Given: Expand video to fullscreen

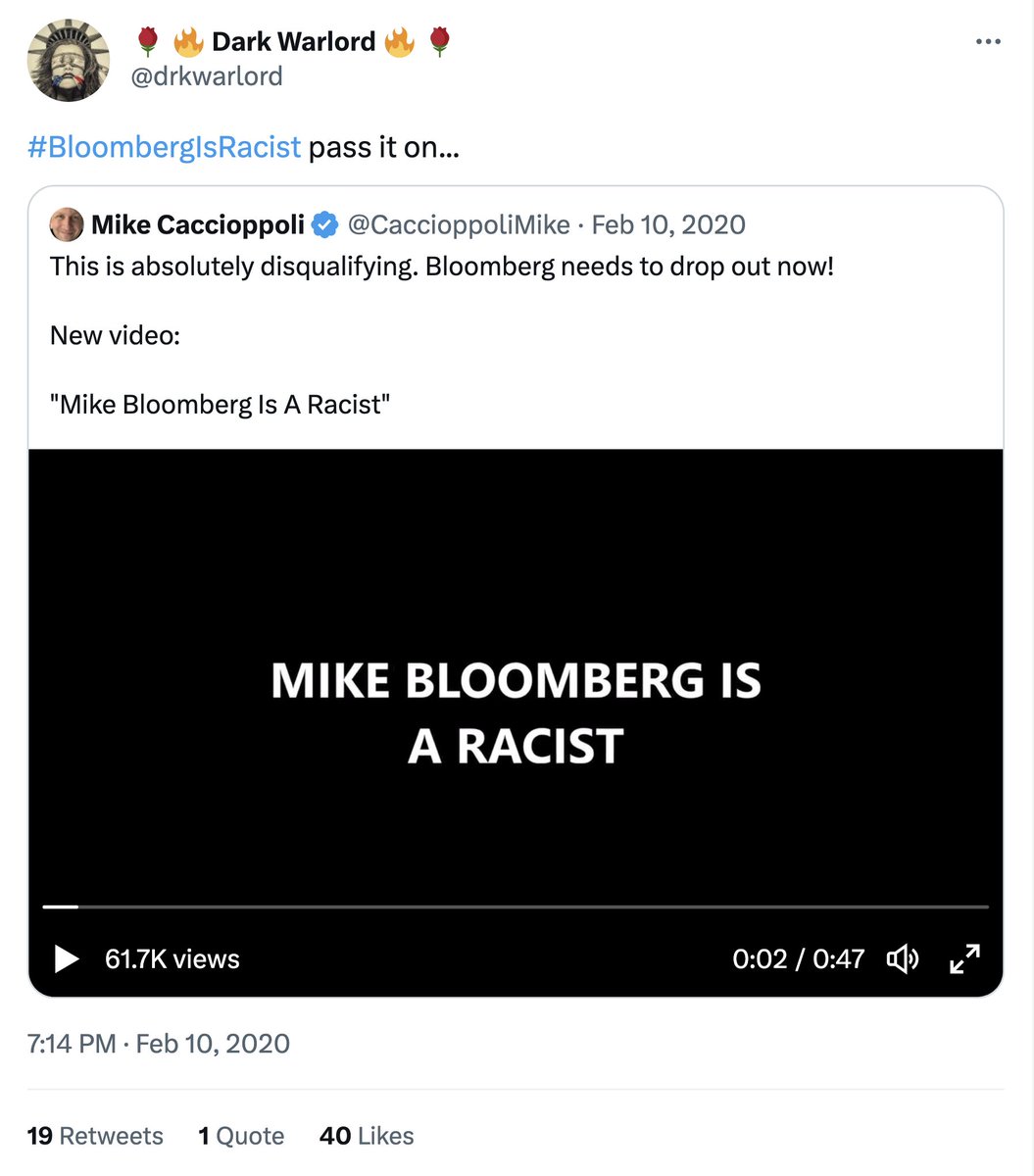Looking at the screenshot, I should 965,958.
